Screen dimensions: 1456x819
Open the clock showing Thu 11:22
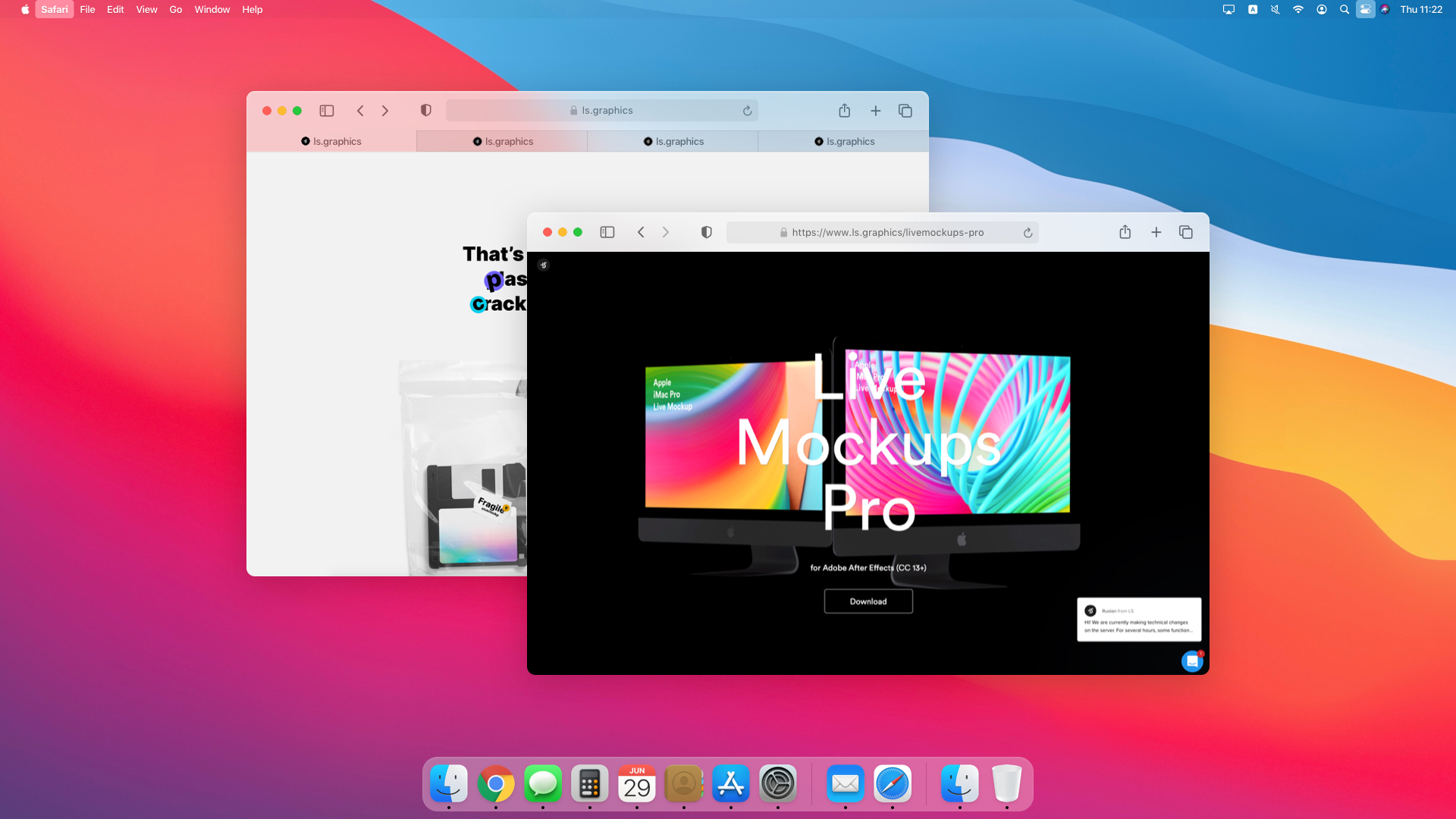tap(1422, 9)
